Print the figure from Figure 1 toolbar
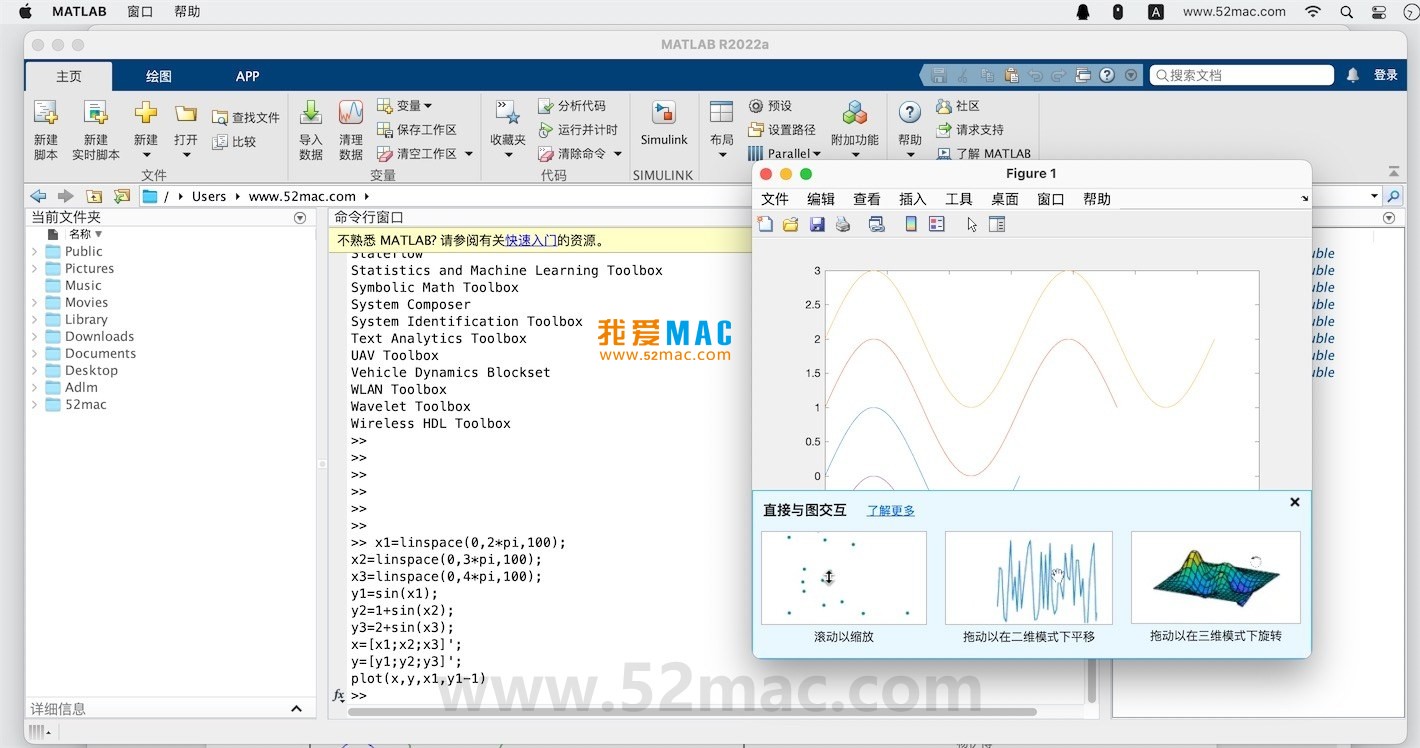Image resolution: width=1420 pixels, height=748 pixels. 843,224
